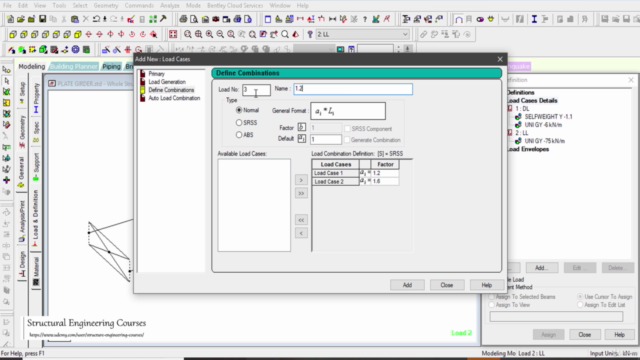Select Primary in Add New Load Cases tree
Viewport: 640px width, 360px height.
(x=156, y=74)
